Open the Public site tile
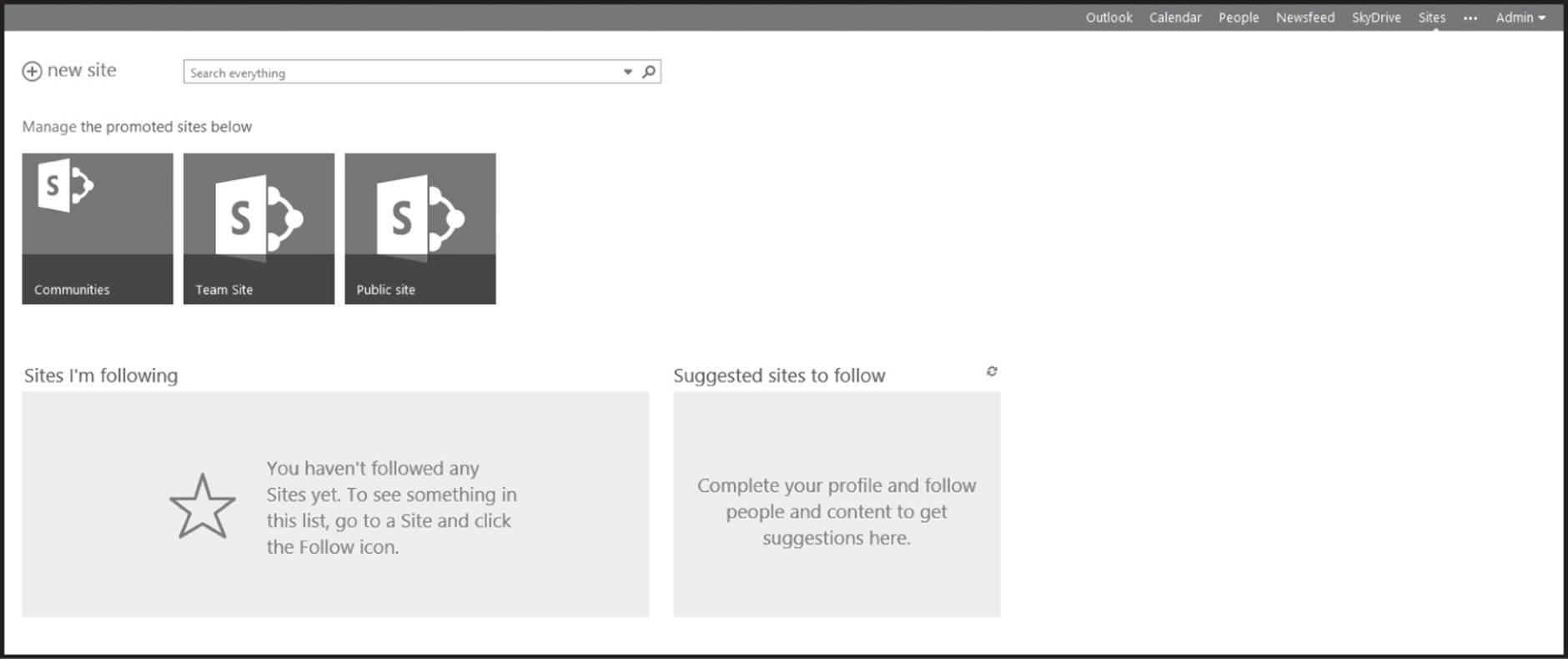1568x659 pixels. (420, 229)
